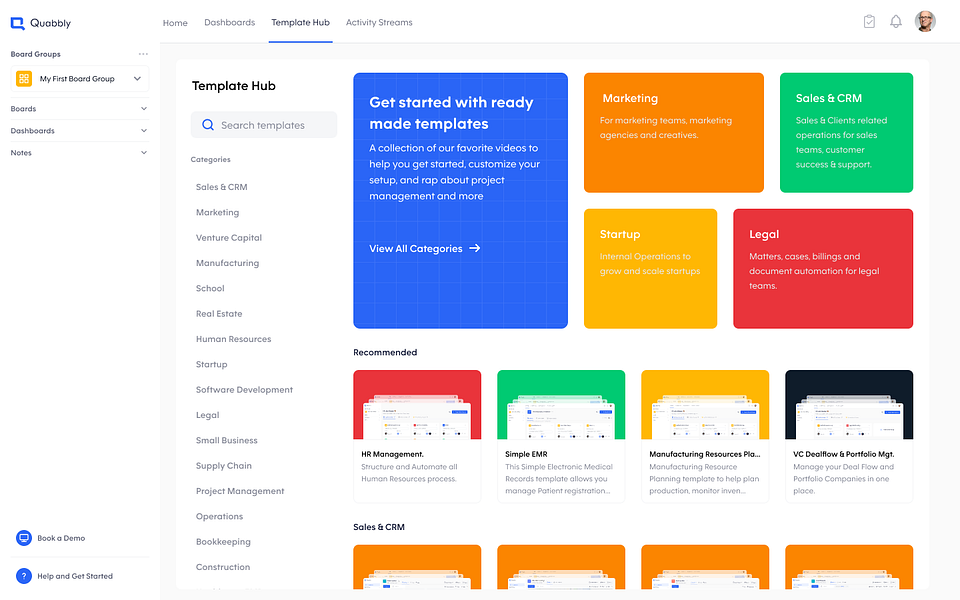Image resolution: width=960 pixels, height=600 pixels.
Task: Click the View All Categories link
Action: pyautogui.click(x=424, y=249)
